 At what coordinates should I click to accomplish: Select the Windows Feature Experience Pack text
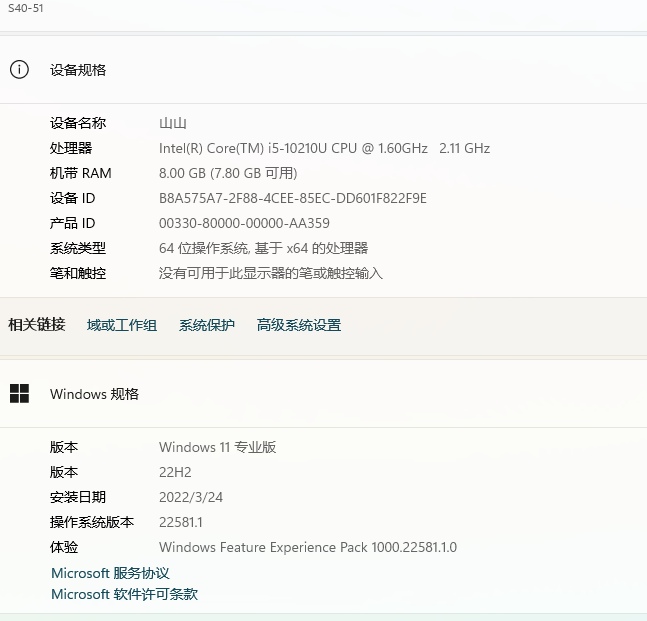click(308, 548)
